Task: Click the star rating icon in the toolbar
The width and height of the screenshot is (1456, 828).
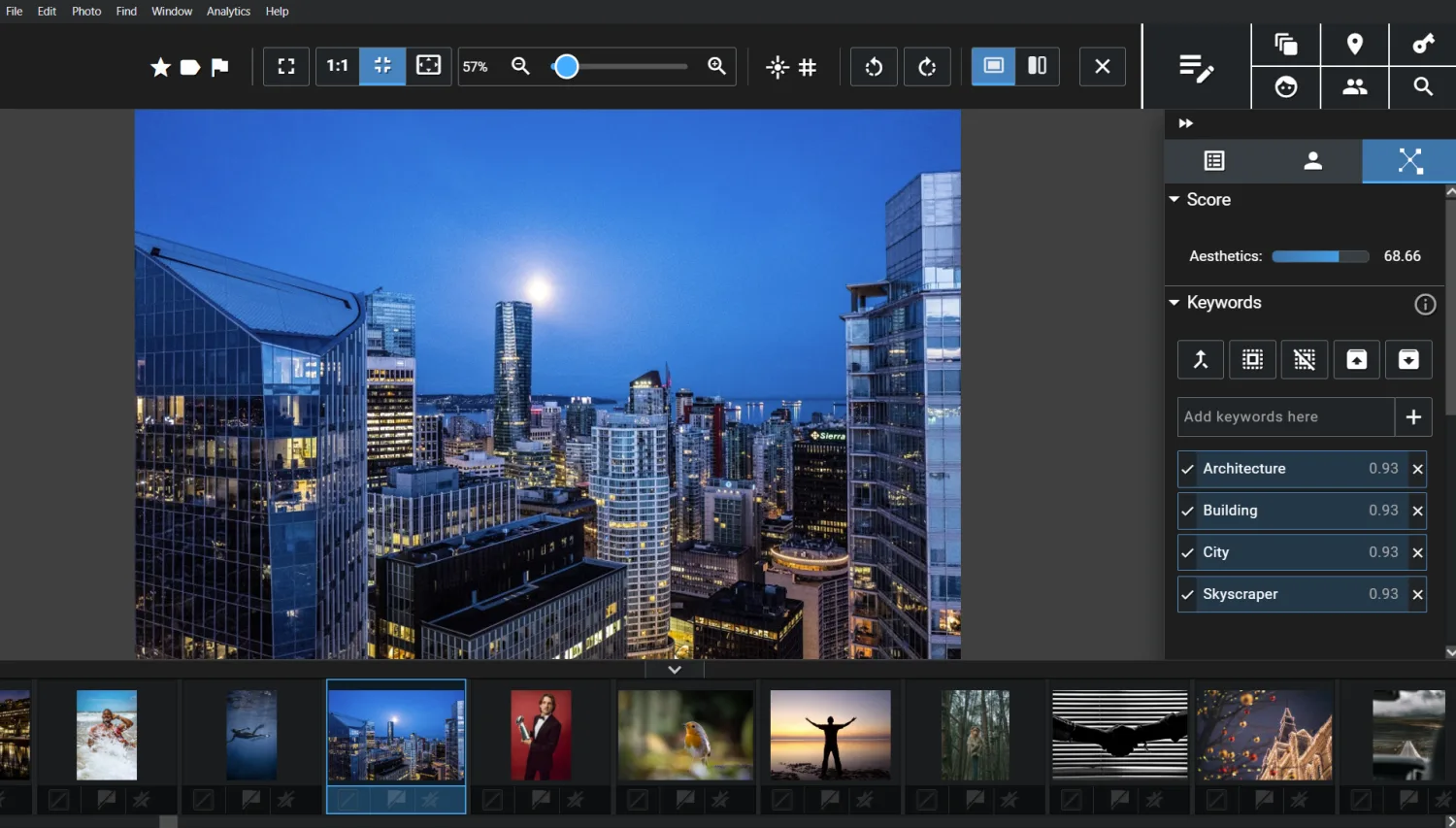Action: (161, 67)
